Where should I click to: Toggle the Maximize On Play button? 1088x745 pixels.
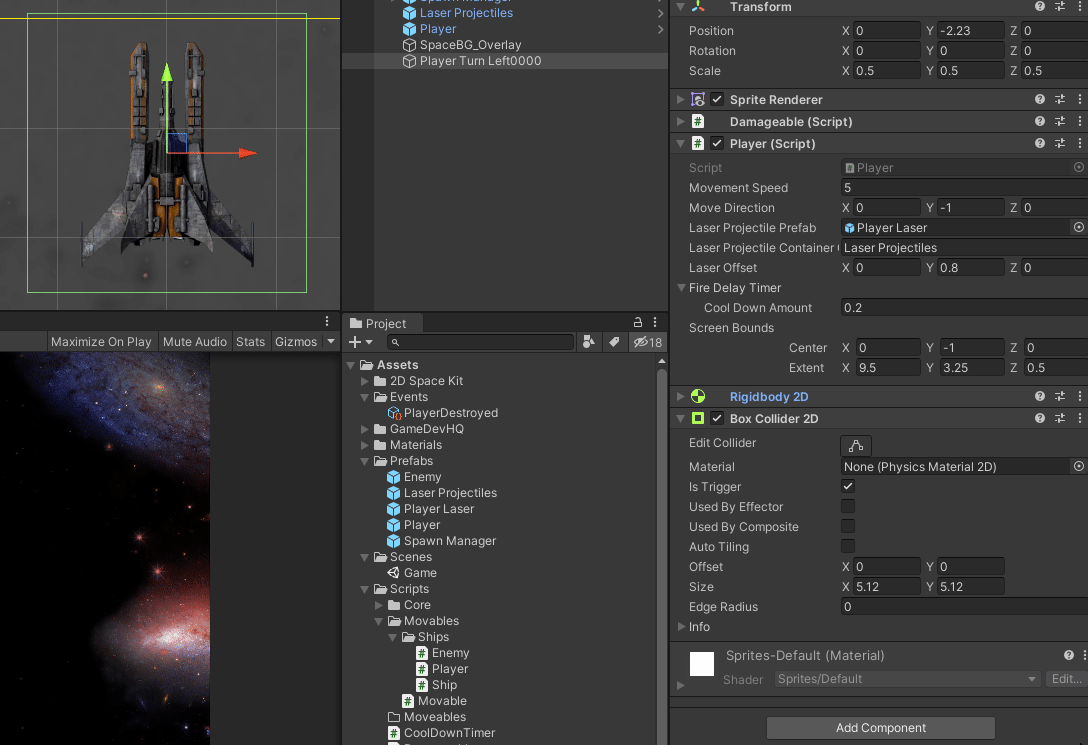pyautogui.click(x=101, y=342)
